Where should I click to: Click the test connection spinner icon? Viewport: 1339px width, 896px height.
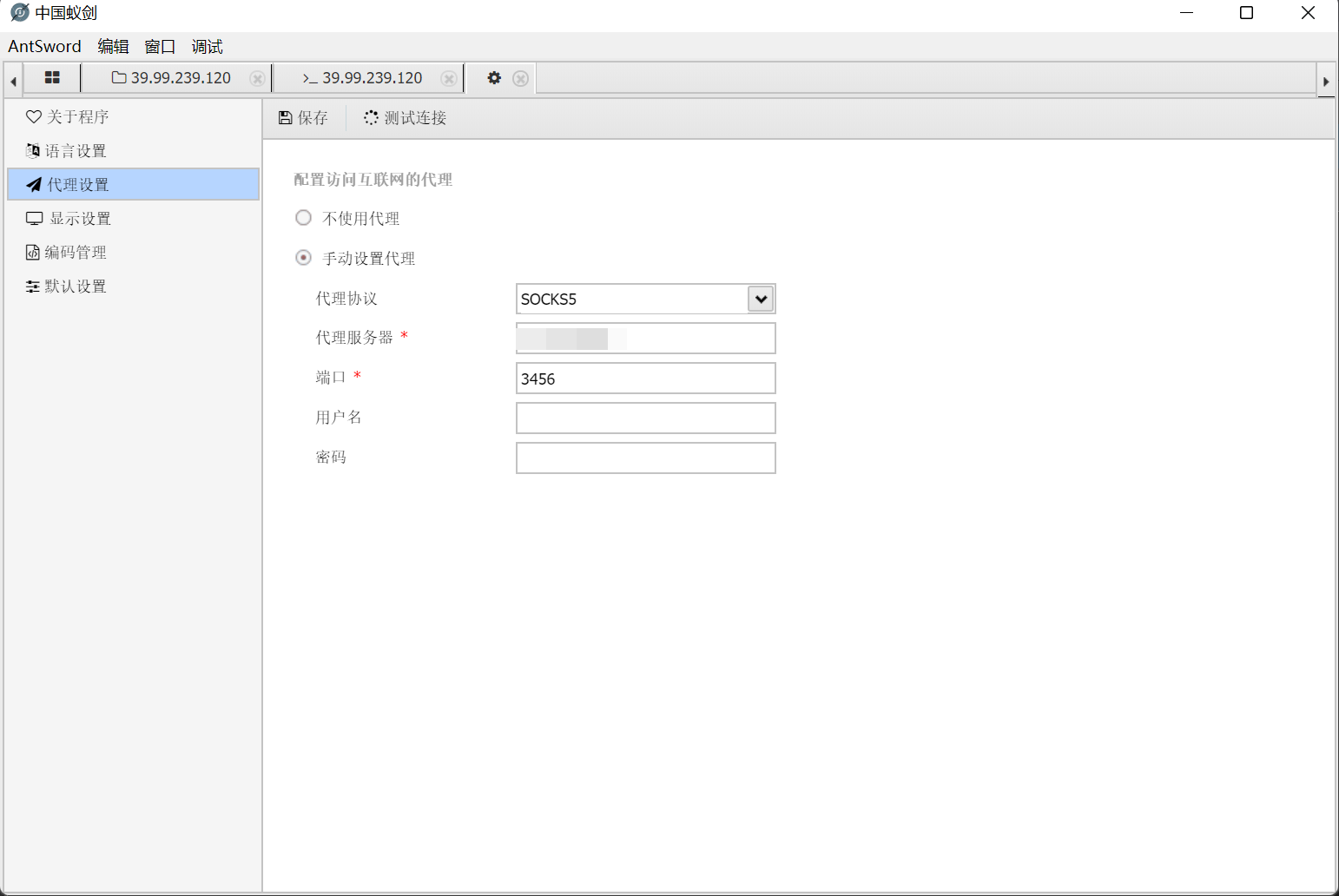pyautogui.click(x=371, y=118)
